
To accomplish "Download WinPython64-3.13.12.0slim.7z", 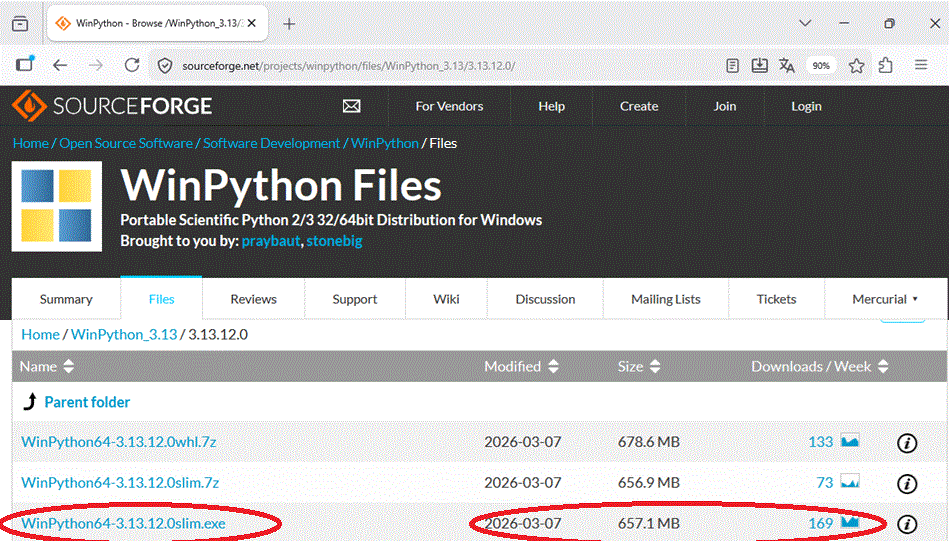I will [x=120, y=482].
